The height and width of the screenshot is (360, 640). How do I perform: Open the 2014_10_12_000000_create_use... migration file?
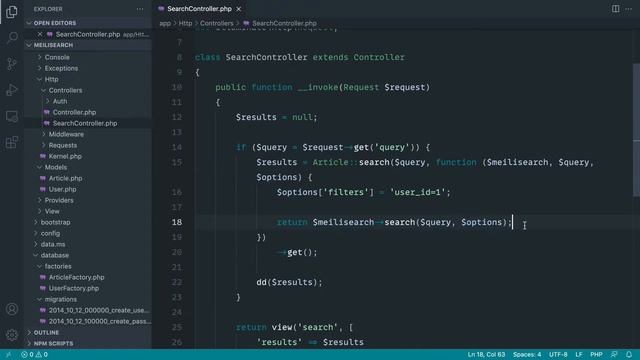point(99,311)
